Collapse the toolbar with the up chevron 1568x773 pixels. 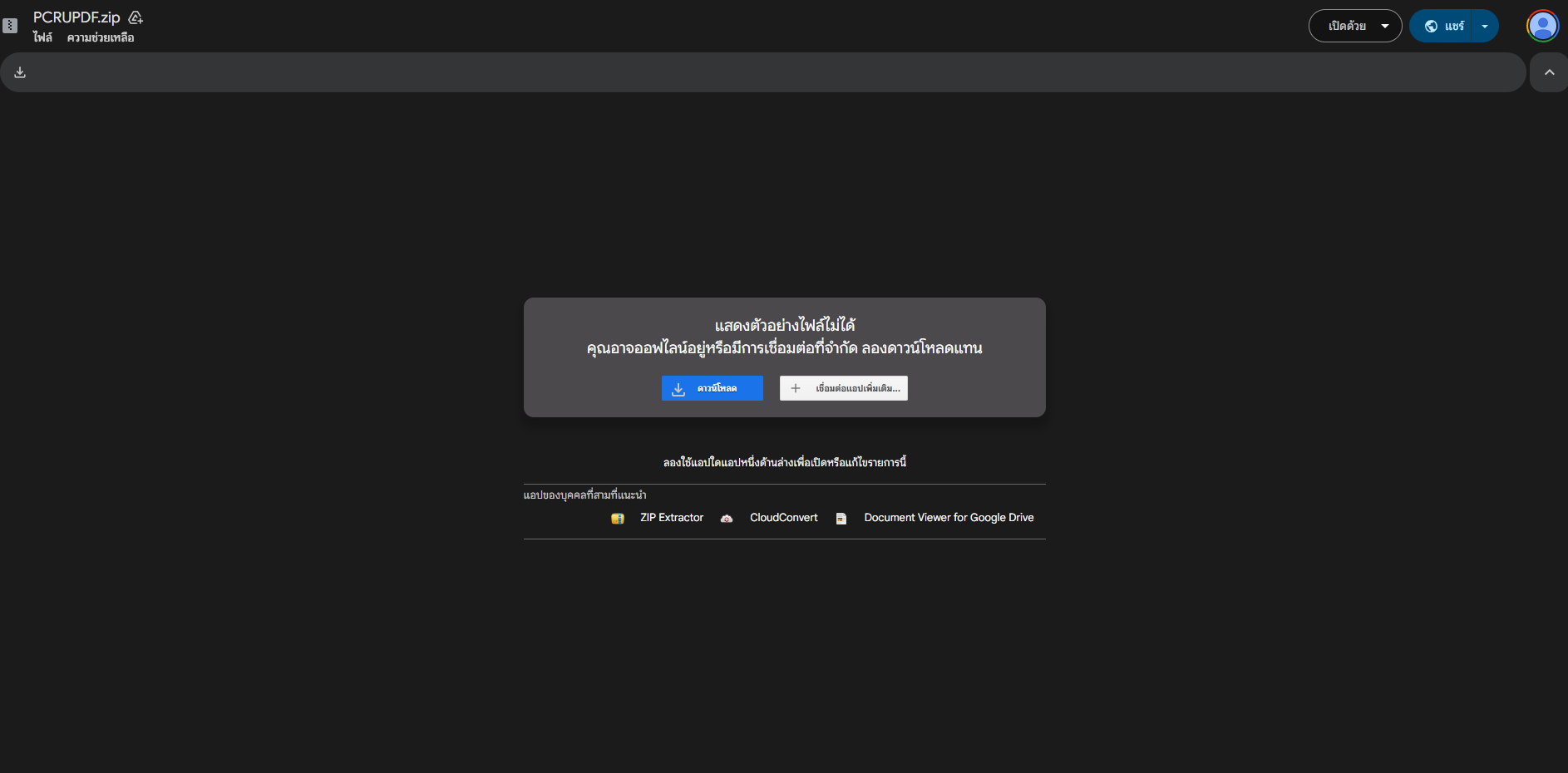pos(1549,72)
